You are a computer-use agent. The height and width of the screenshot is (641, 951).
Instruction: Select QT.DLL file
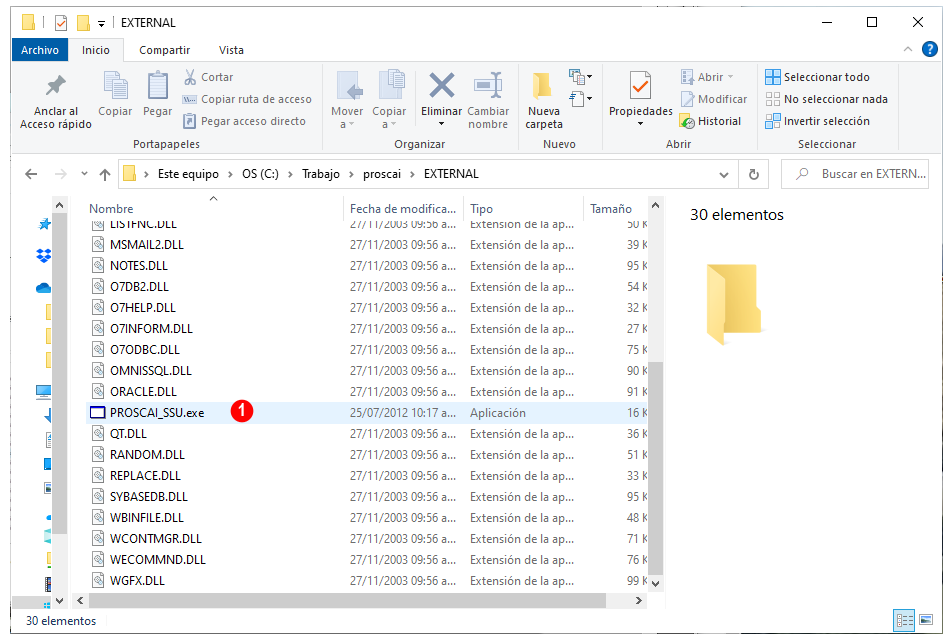128,434
